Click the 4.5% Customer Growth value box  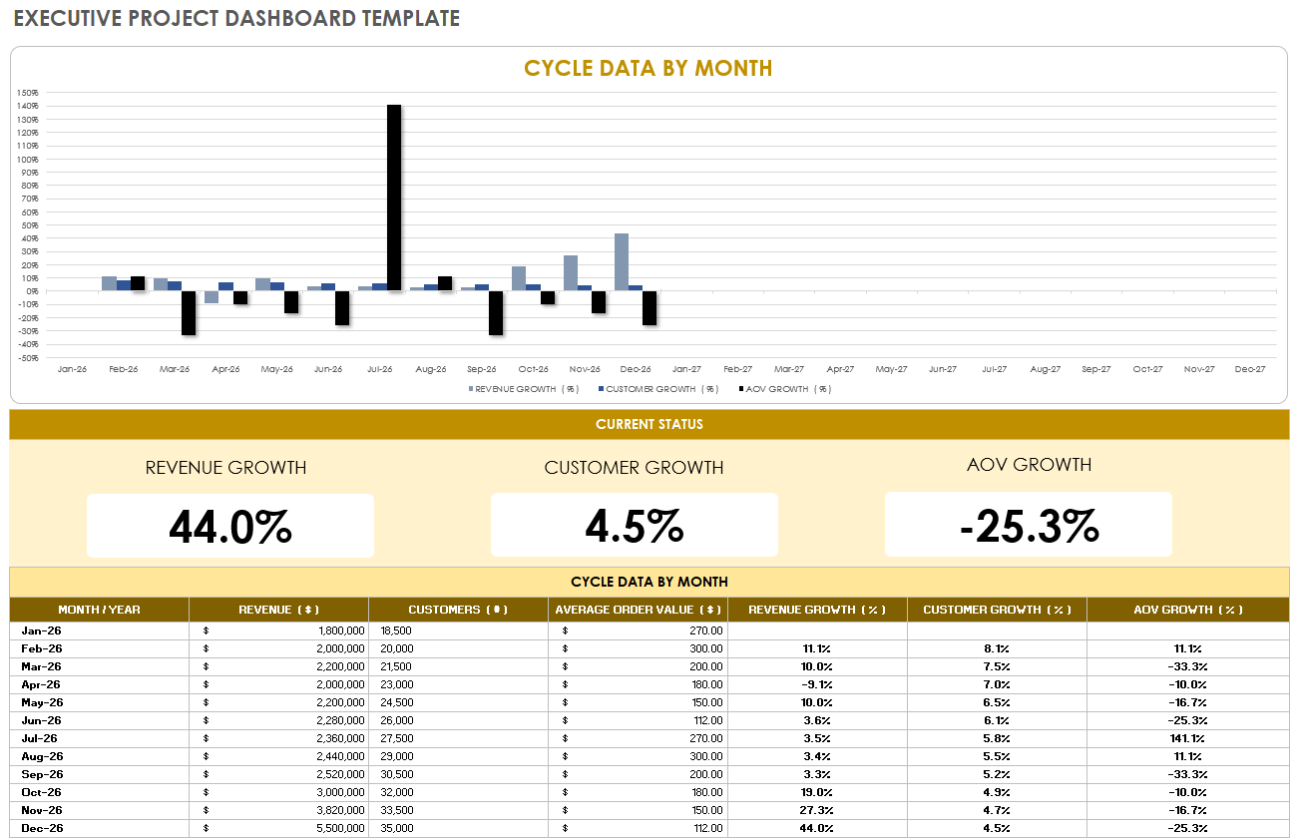[x=633, y=524]
